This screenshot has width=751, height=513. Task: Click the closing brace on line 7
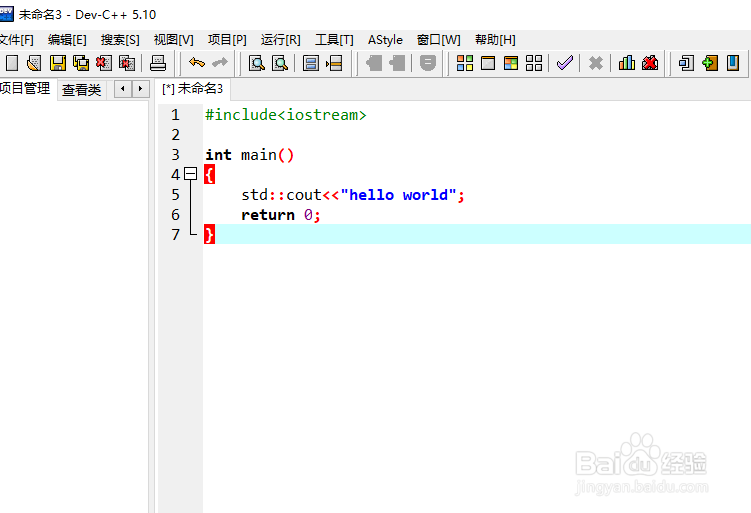click(x=209, y=234)
